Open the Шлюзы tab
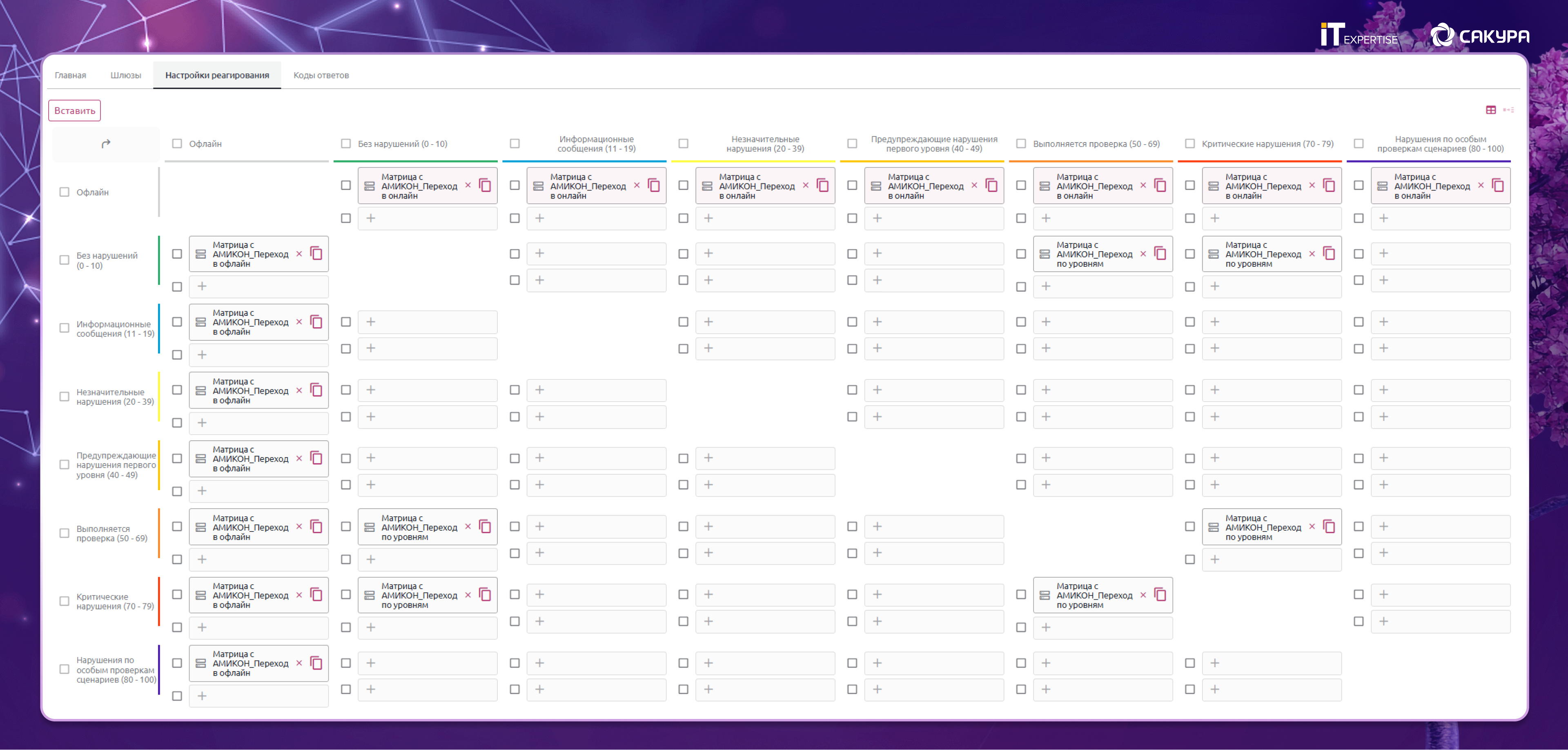Image resolution: width=1568 pixels, height=750 pixels. click(x=125, y=75)
